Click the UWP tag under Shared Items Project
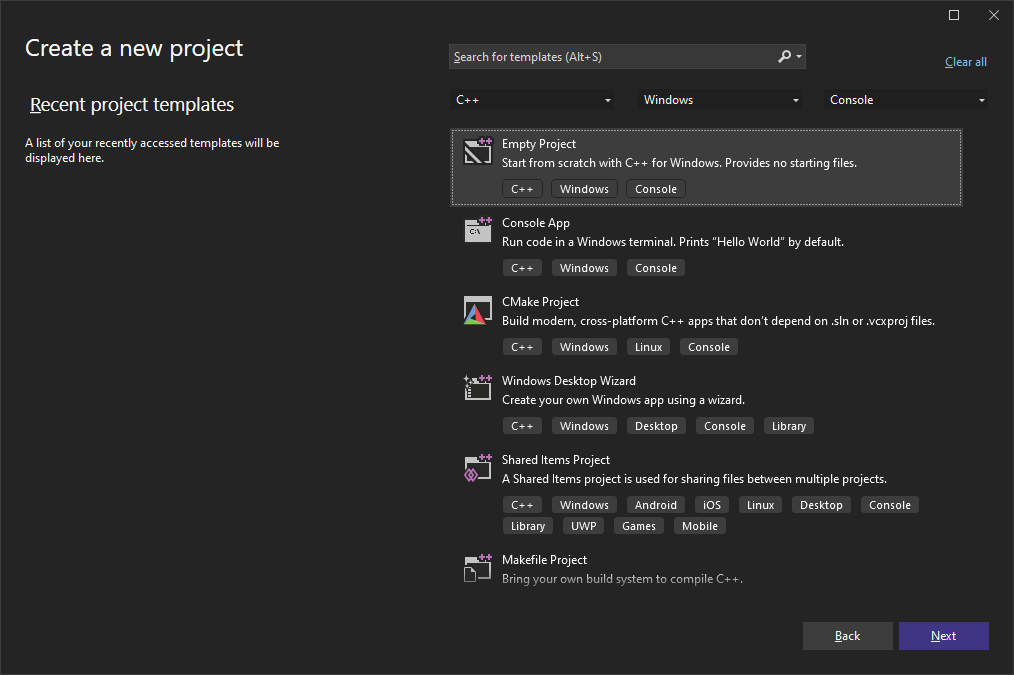 (583, 526)
